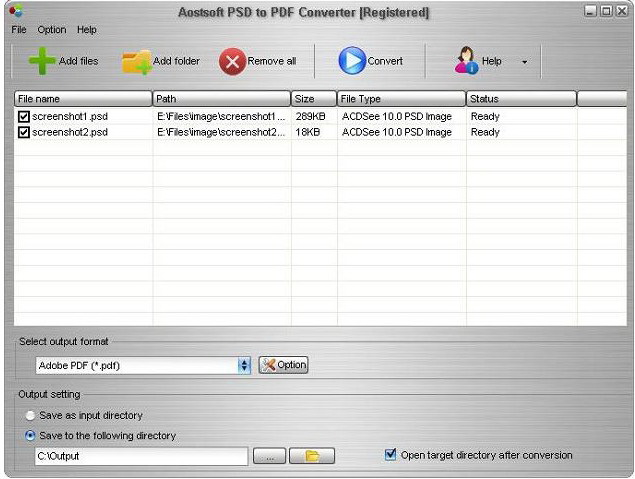Open output folder with yellow folder button
This screenshot has height=479, width=635.
[x=312, y=456]
